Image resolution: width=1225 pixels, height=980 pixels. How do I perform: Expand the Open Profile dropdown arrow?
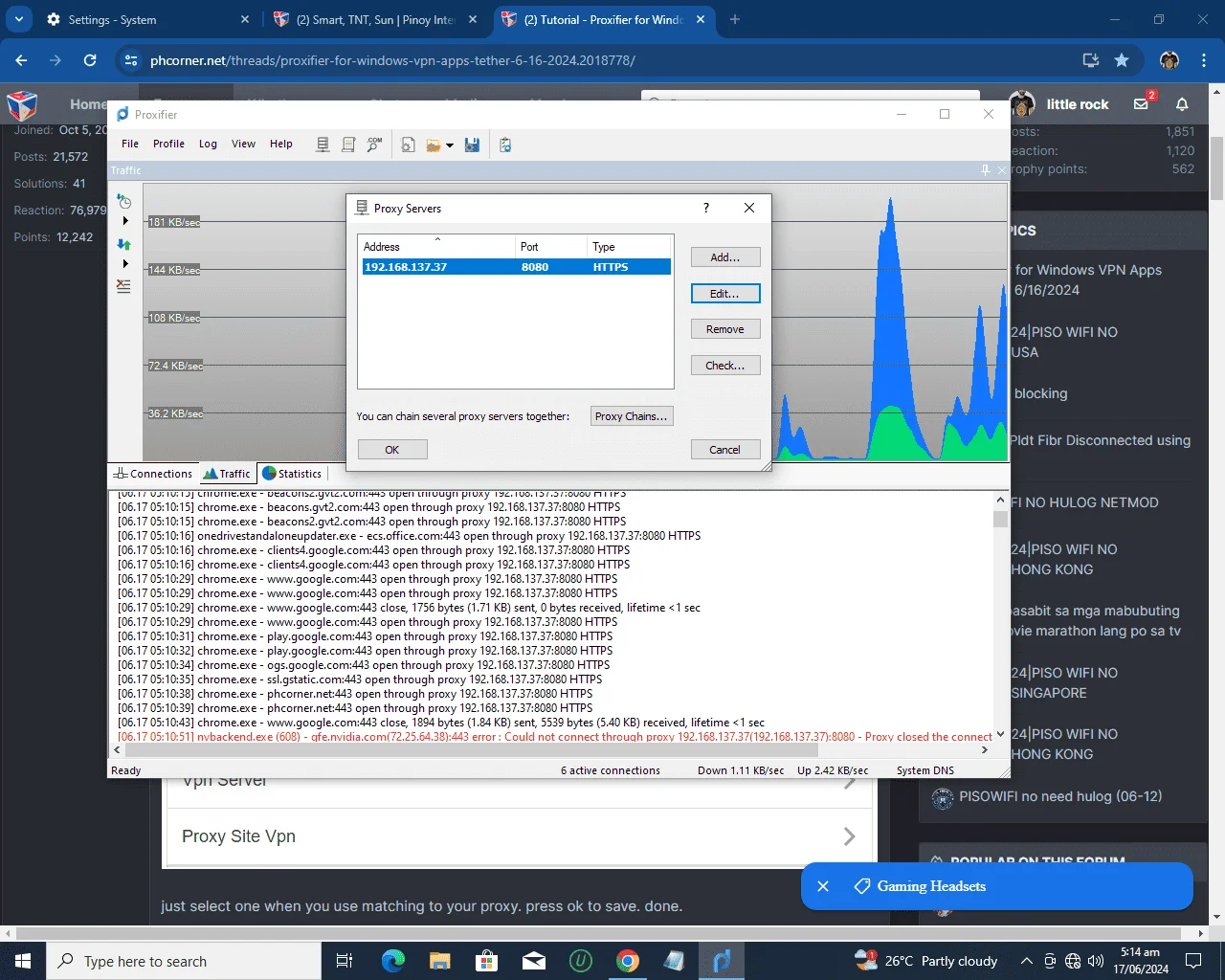click(450, 145)
